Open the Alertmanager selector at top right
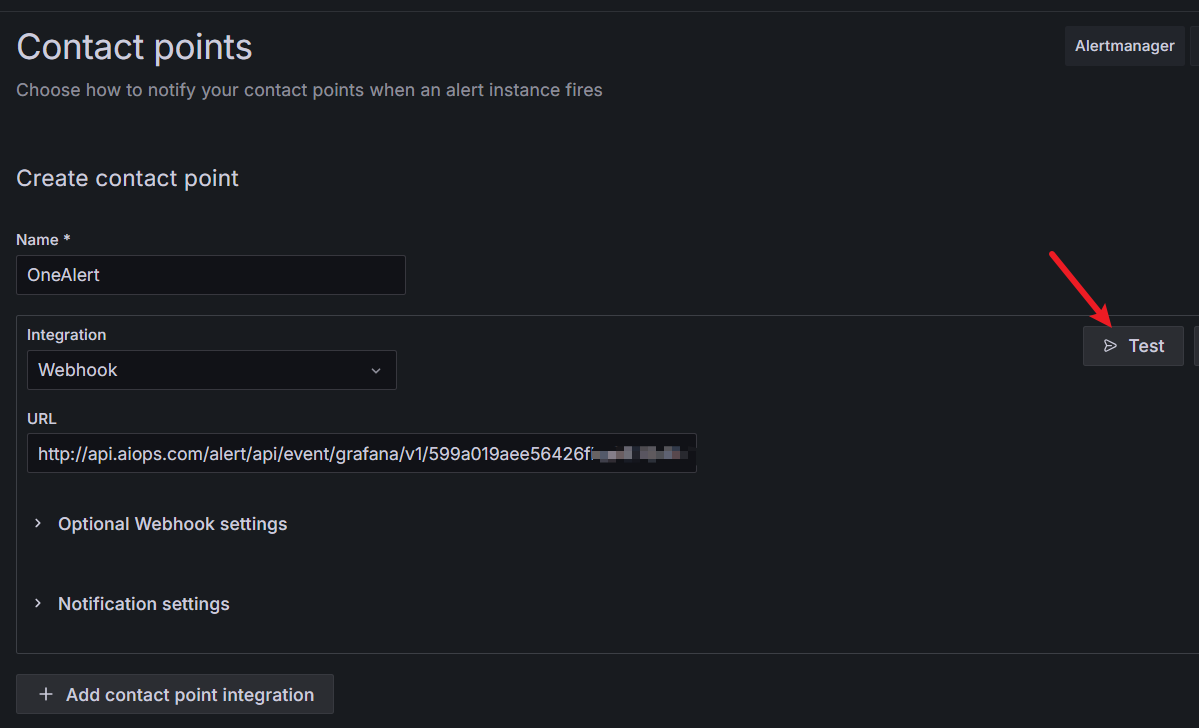This screenshot has height=728, width=1199. [x=1124, y=46]
